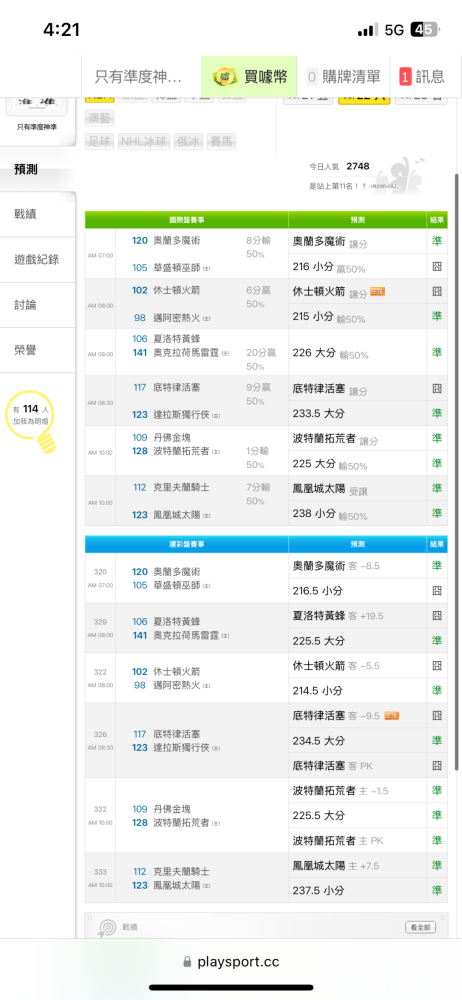462x1000 pixels.
Task: Open the 遊戲紀錄 sidebar tab
Action: pos(38,260)
